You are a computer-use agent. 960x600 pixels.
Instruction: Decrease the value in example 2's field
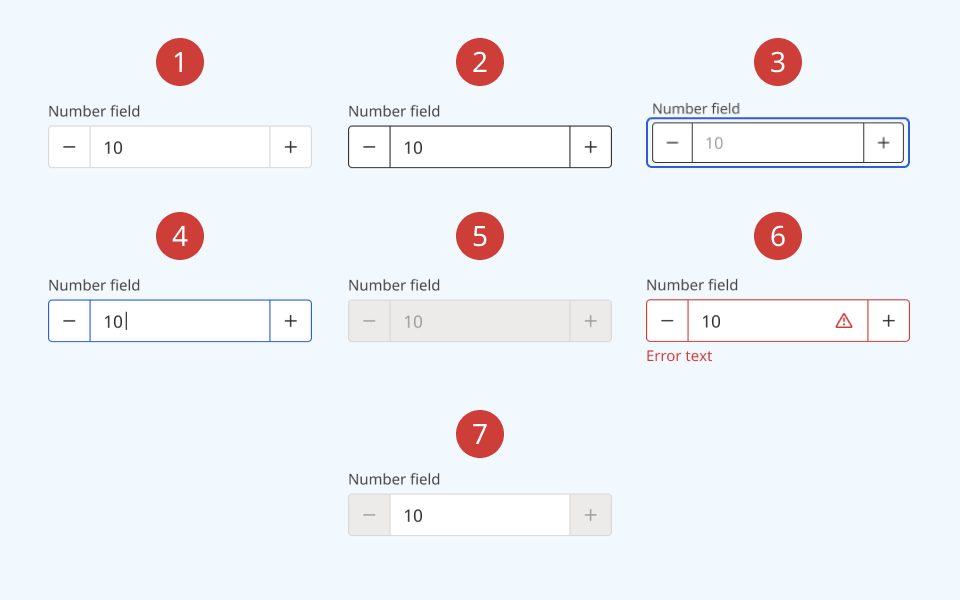[369, 147]
